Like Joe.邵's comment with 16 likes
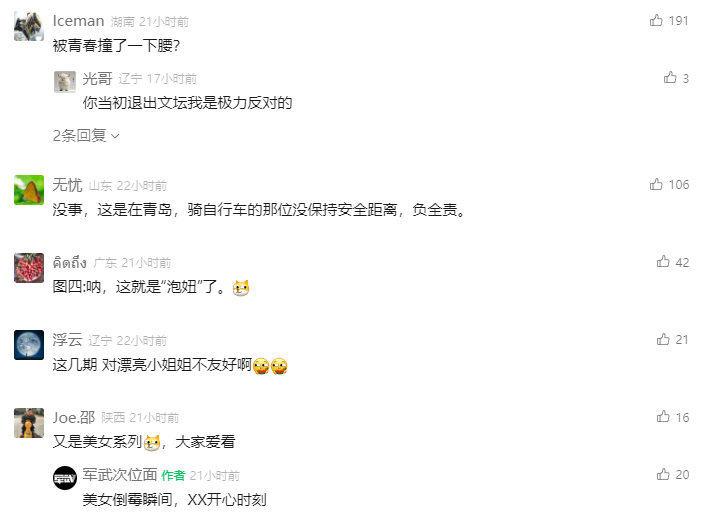Image resolution: width=703 pixels, height=521 pixels. pyautogui.click(x=663, y=417)
